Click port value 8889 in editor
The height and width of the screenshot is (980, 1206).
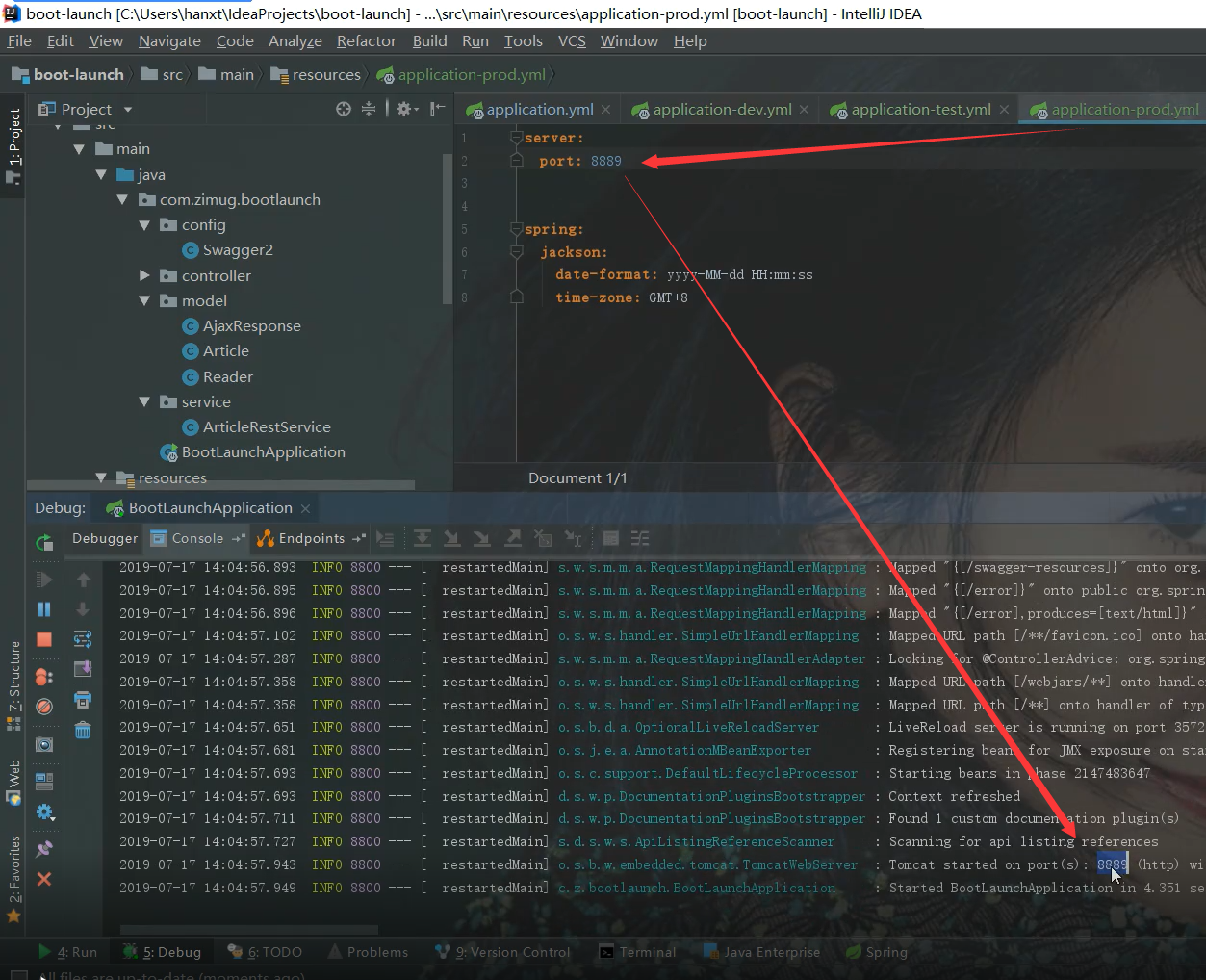pos(606,162)
